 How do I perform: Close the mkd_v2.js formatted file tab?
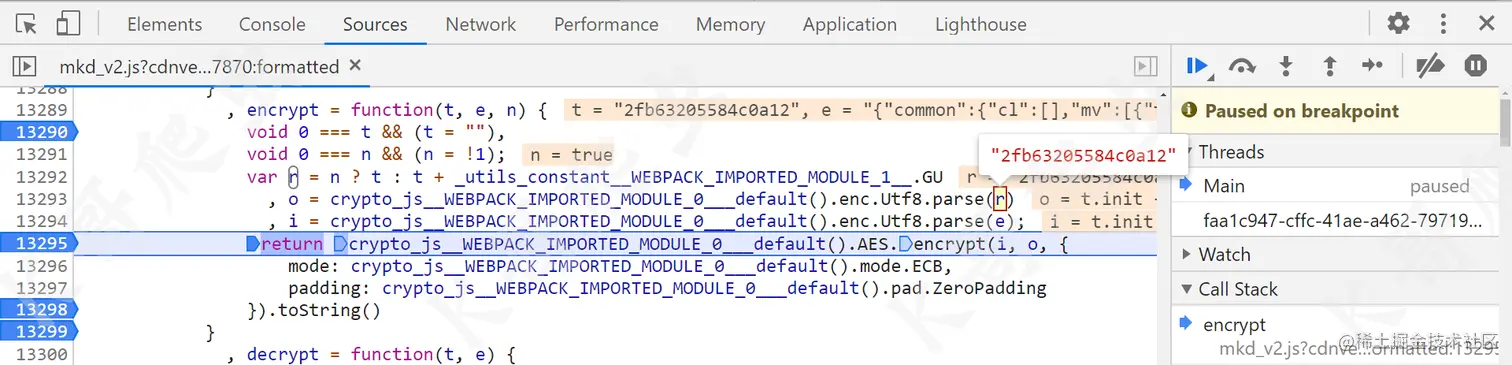coord(355,66)
